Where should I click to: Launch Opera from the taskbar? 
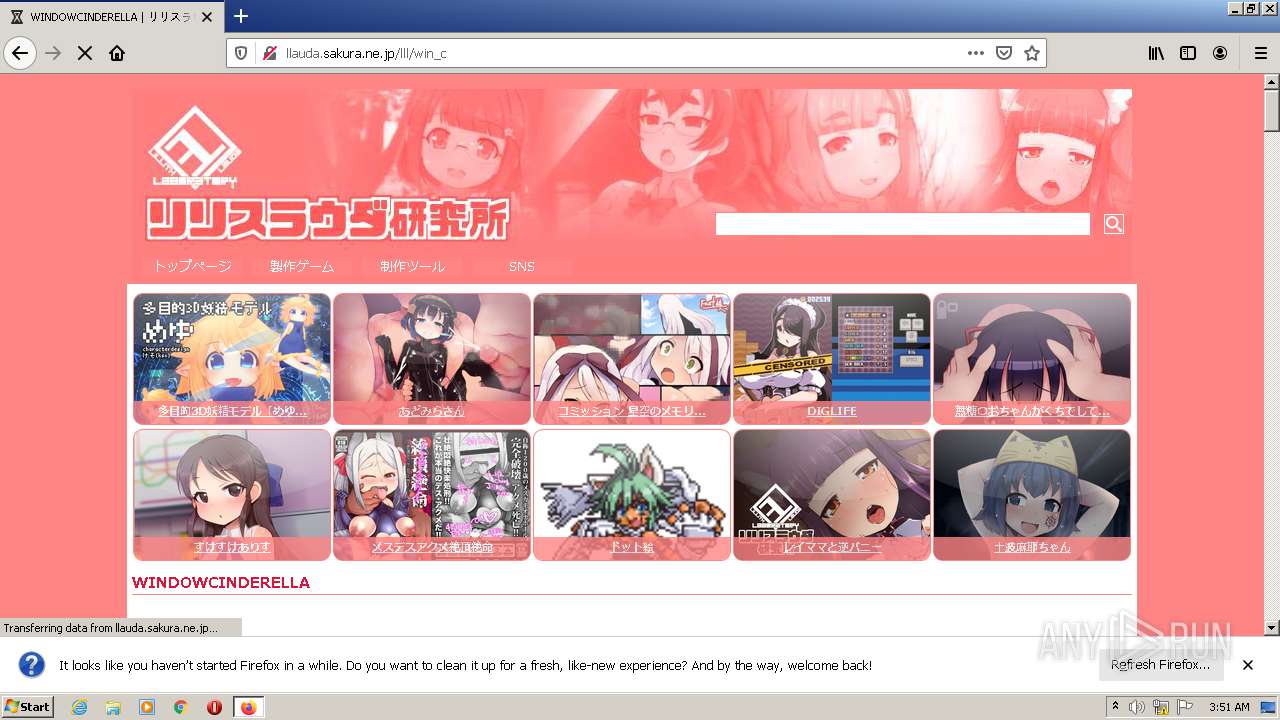[214, 707]
